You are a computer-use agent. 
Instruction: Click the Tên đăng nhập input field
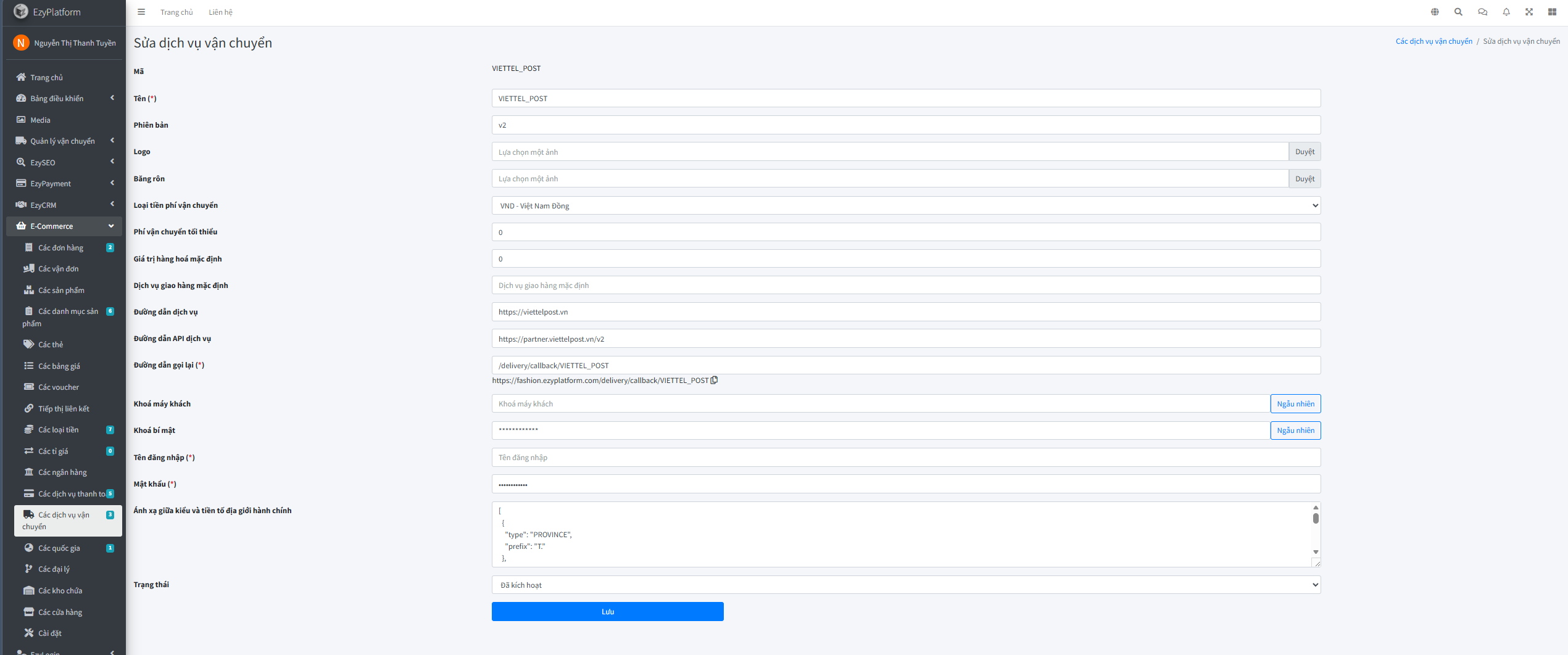[905, 458]
